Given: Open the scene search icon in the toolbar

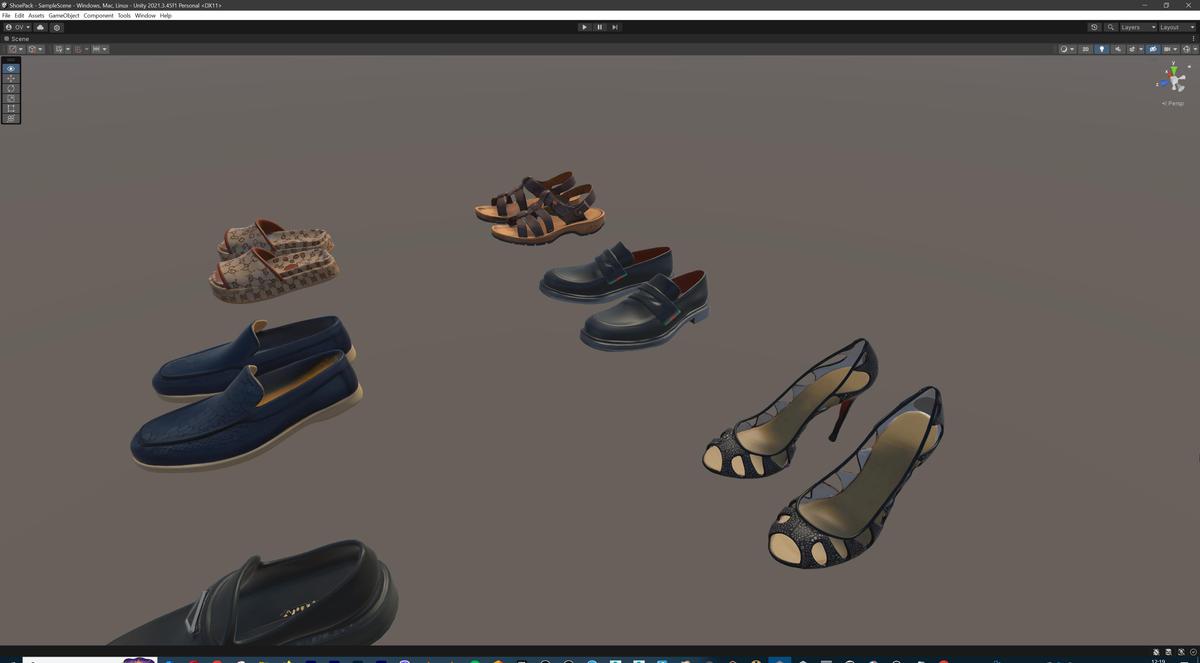Looking at the screenshot, I should click(x=1111, y=27).
